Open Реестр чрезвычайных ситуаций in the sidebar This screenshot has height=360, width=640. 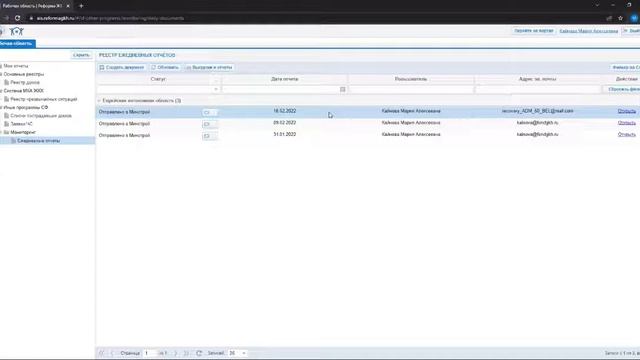pos(44,99)
